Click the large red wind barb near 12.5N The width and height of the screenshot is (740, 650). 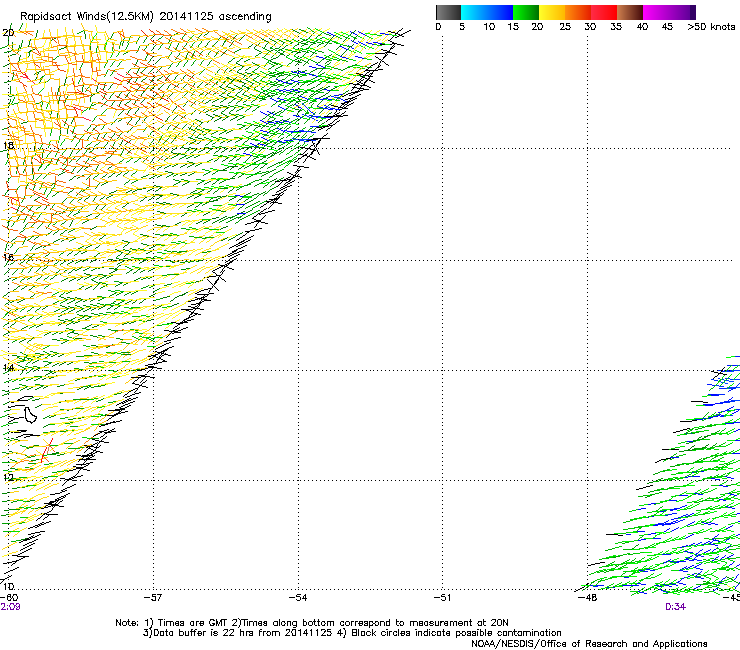pos(46,450)
